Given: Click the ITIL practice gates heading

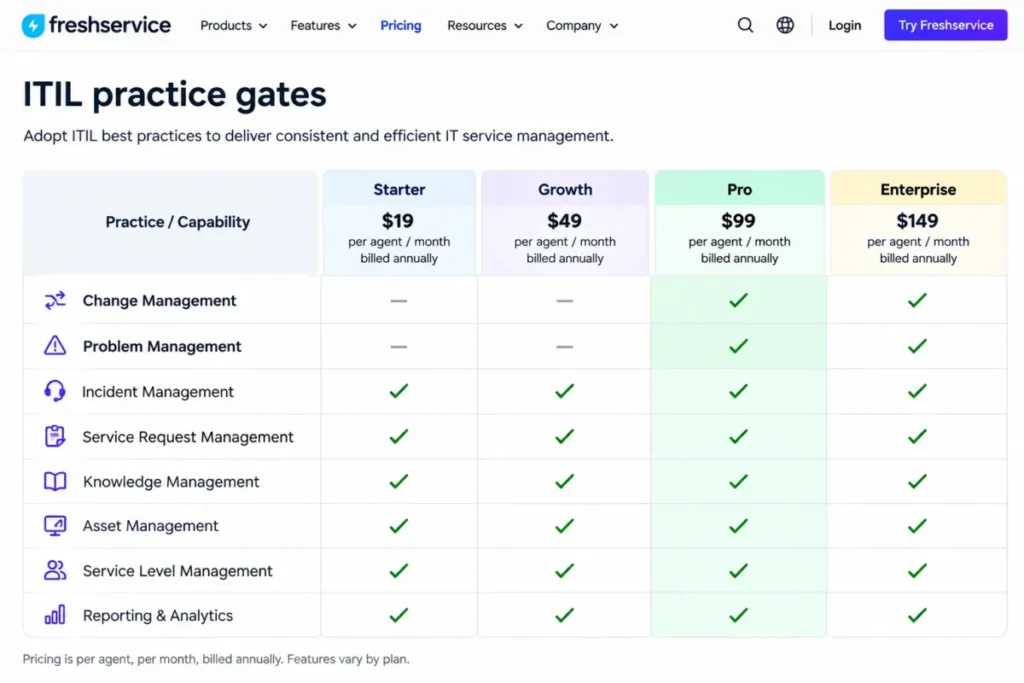Looking at the screenshot, I should point(174,94).
